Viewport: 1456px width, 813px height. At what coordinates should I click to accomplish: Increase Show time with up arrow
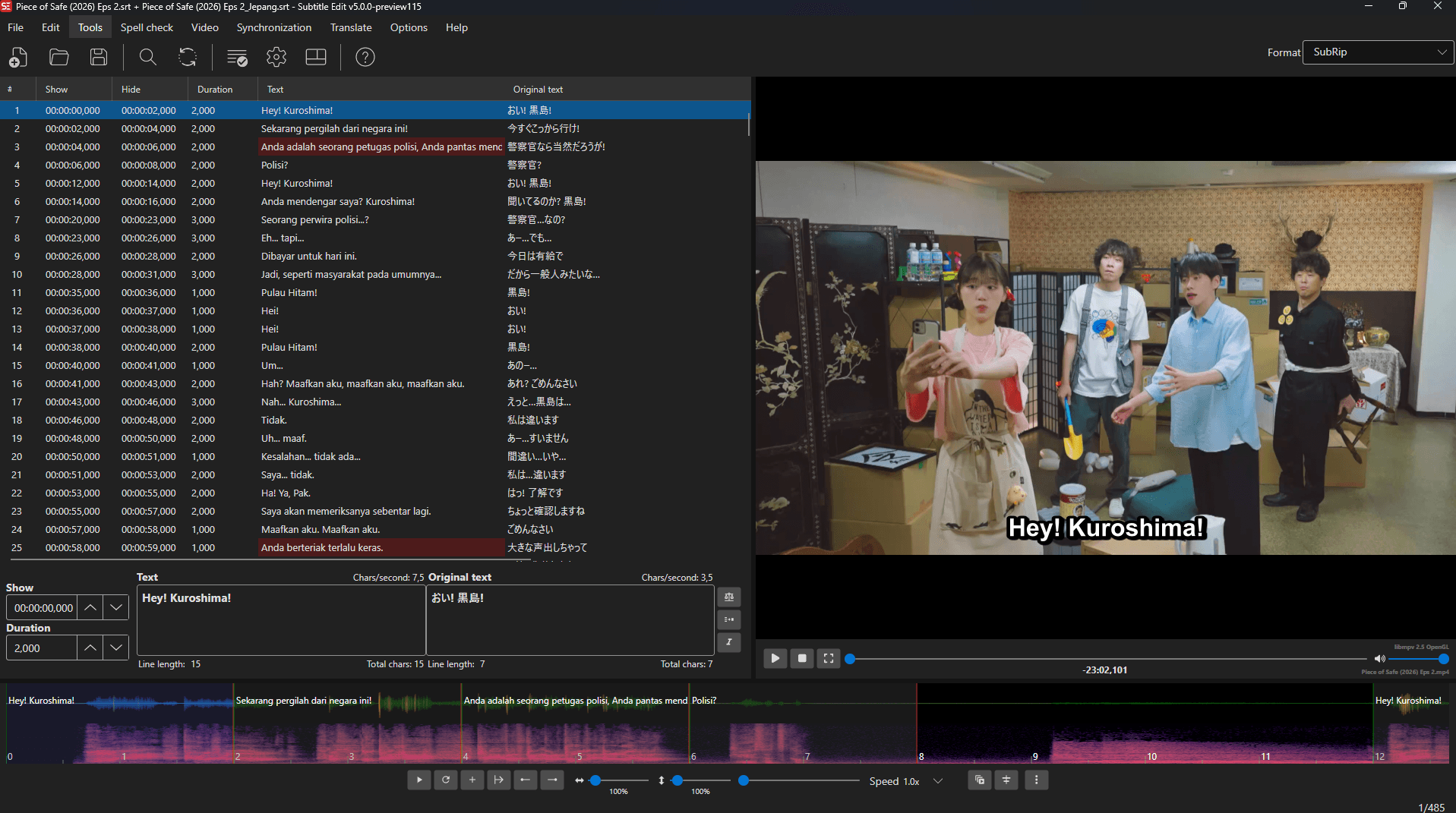click(x=90, y=608)
